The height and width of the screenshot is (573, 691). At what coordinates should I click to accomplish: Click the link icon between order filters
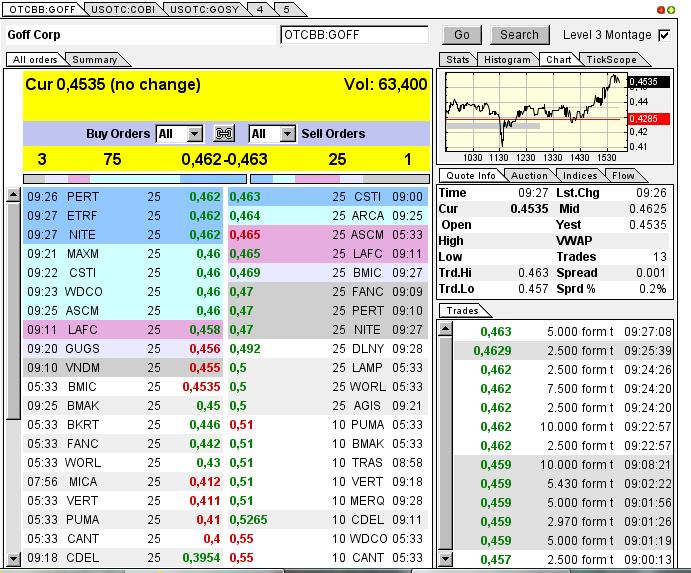[224, 133]
